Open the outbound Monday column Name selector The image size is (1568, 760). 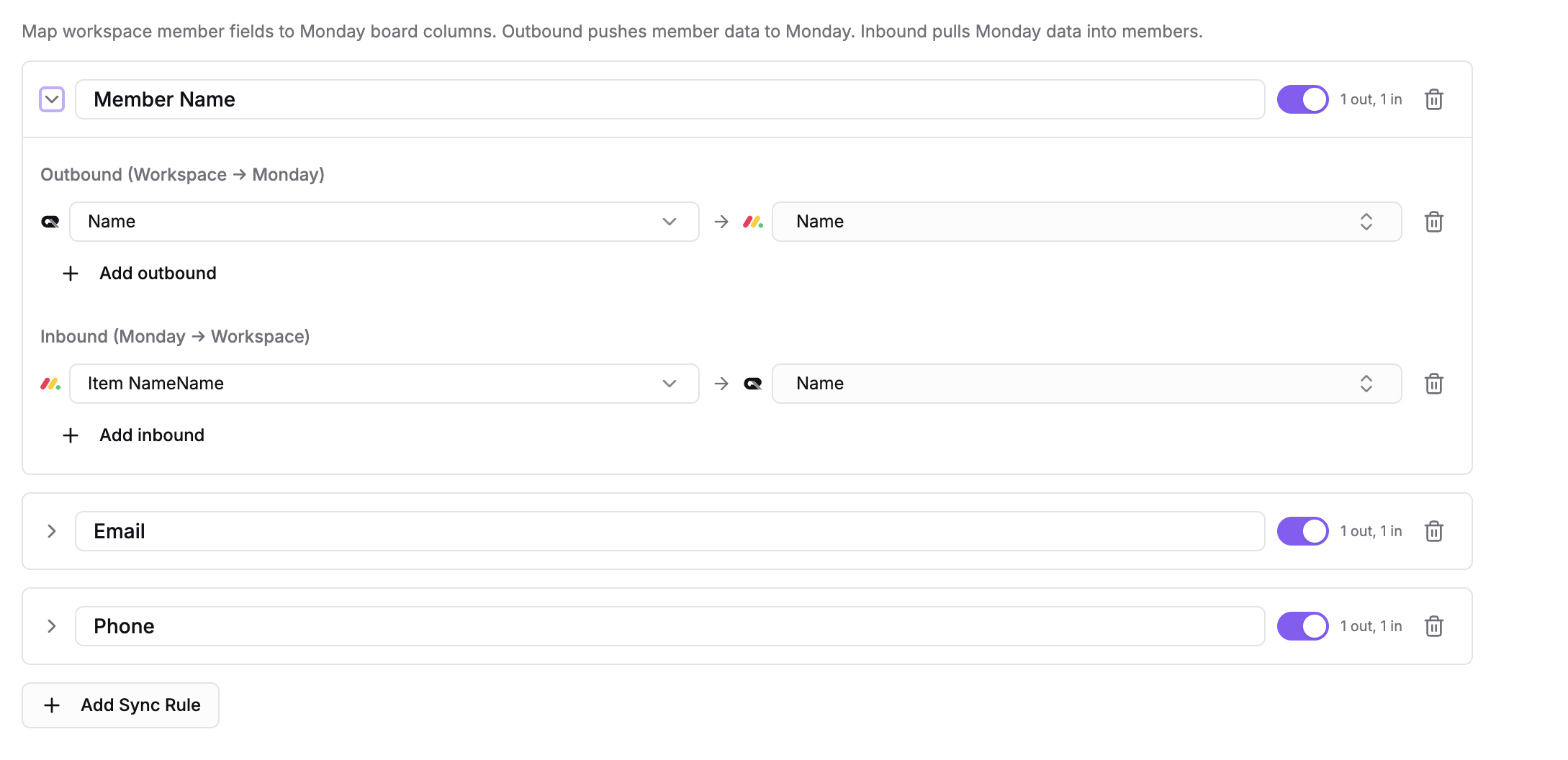1086,222
